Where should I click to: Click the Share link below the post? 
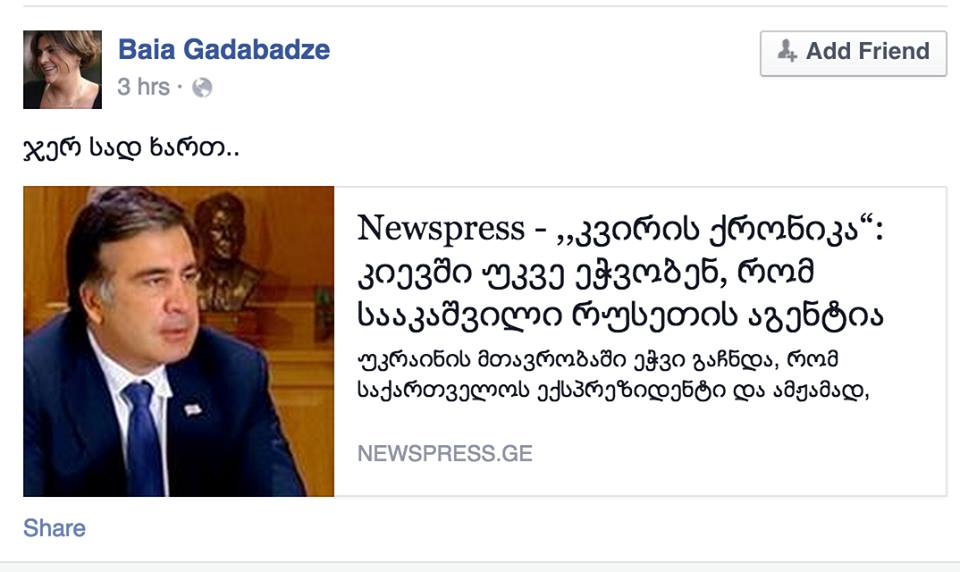pyautogui.click(x=54, y=528)
